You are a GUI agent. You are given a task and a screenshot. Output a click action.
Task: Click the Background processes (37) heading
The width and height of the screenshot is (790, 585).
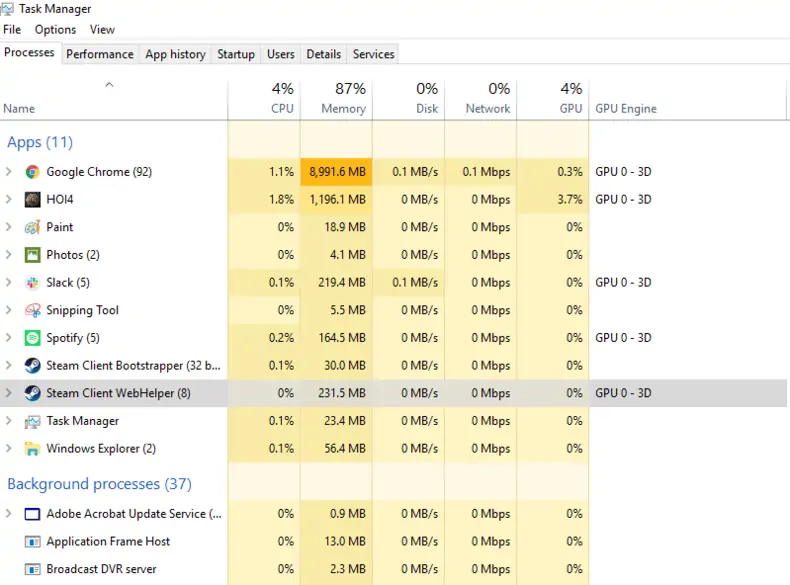[99, 484]
